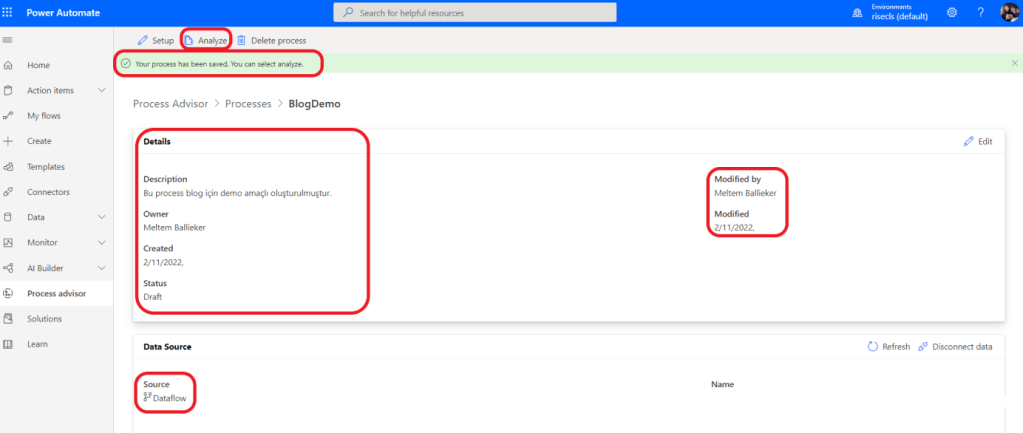Image resolution: width=1023 pixels, height=433 pixels.
Task: Click Delete process in toolbar
Action: point(271,40)
